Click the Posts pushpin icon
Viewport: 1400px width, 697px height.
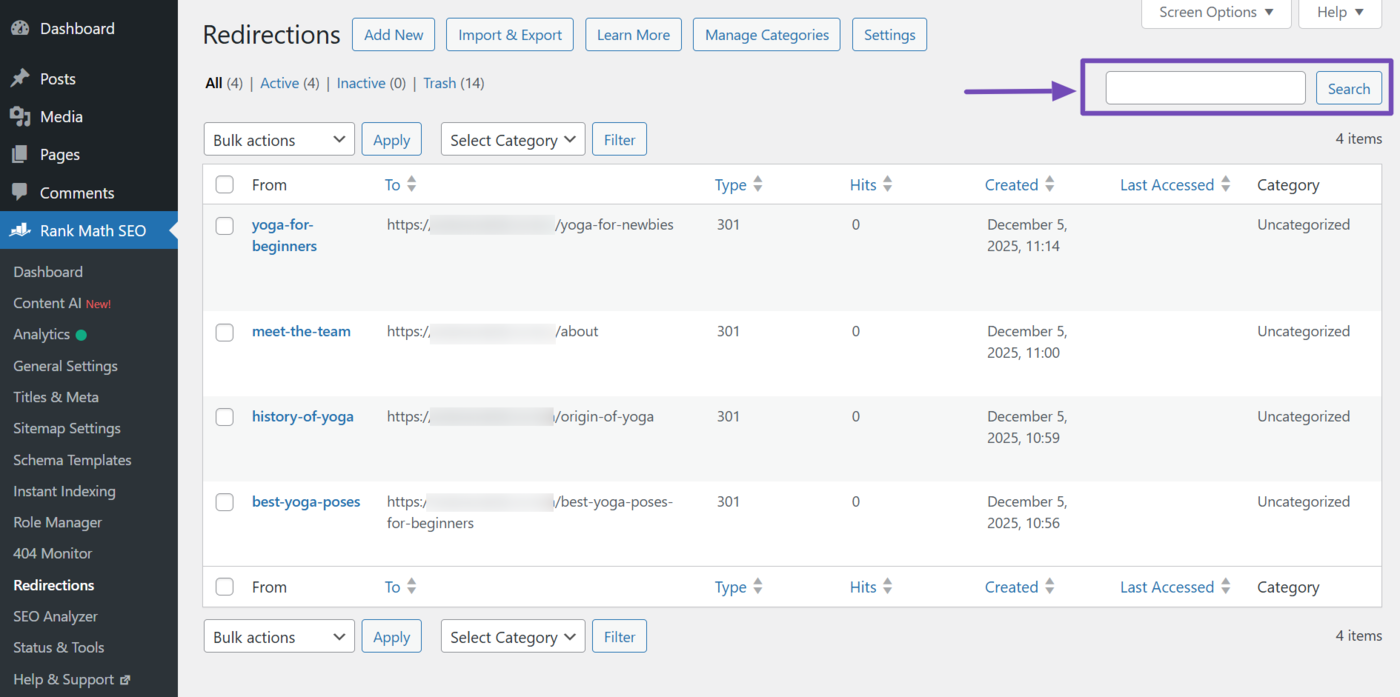coord(21,78)
